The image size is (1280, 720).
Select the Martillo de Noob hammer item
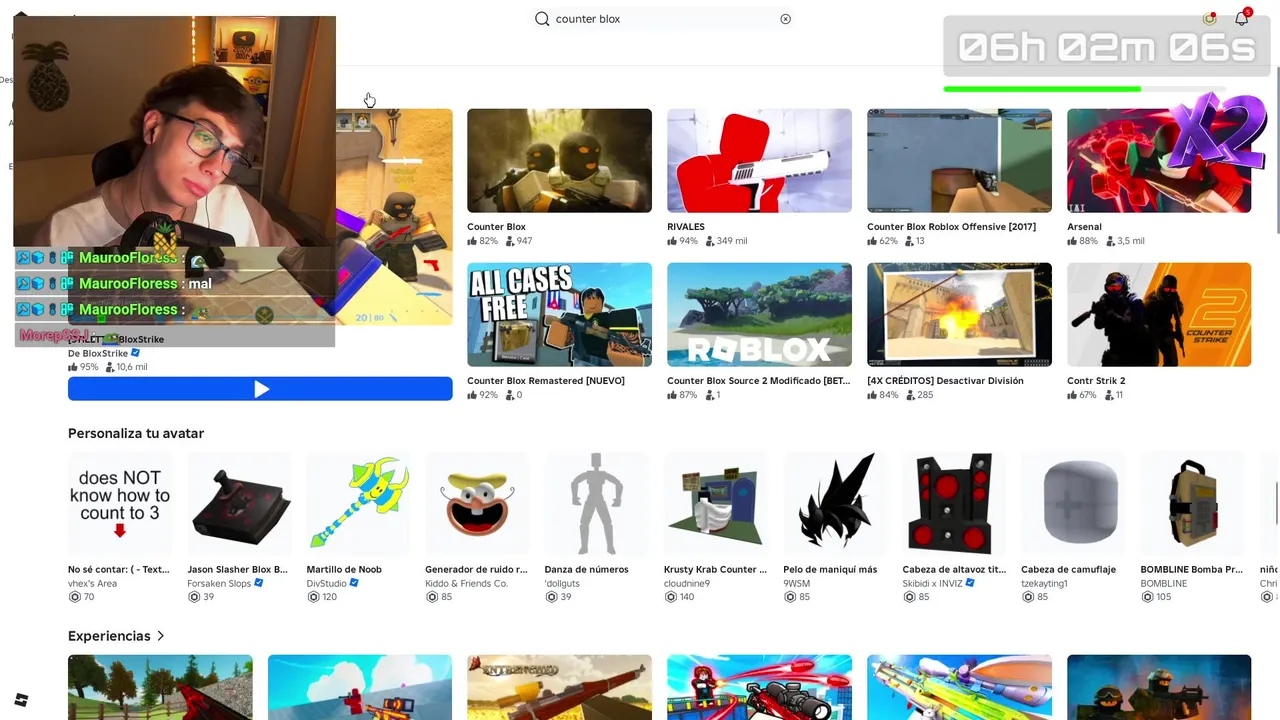click(358, 504)
